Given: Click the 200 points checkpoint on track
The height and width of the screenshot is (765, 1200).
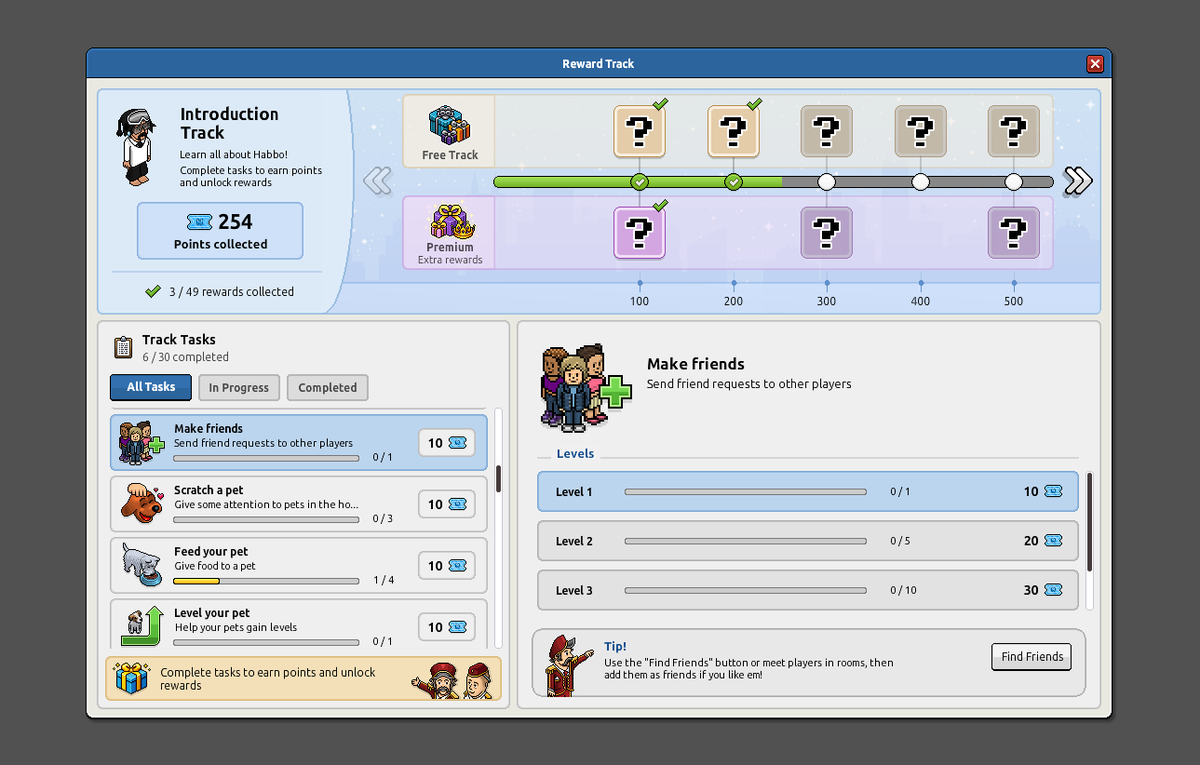Looking at the screenshot, I should coord(734,182).
